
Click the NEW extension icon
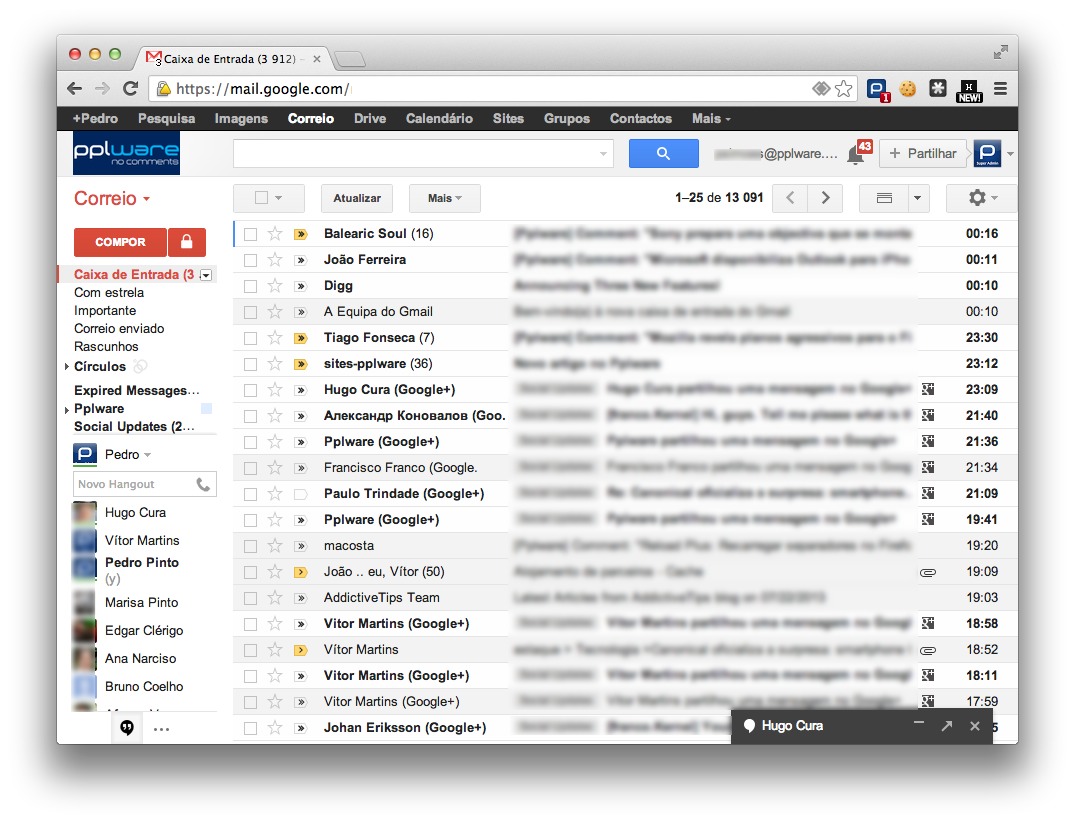point(969,91)
